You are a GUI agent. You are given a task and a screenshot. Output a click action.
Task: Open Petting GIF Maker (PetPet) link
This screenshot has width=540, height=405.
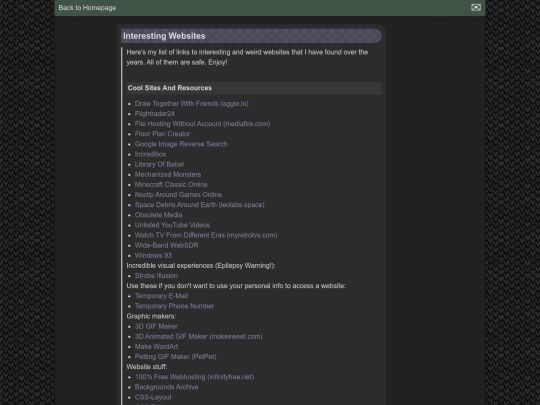(x=176, y=357)
